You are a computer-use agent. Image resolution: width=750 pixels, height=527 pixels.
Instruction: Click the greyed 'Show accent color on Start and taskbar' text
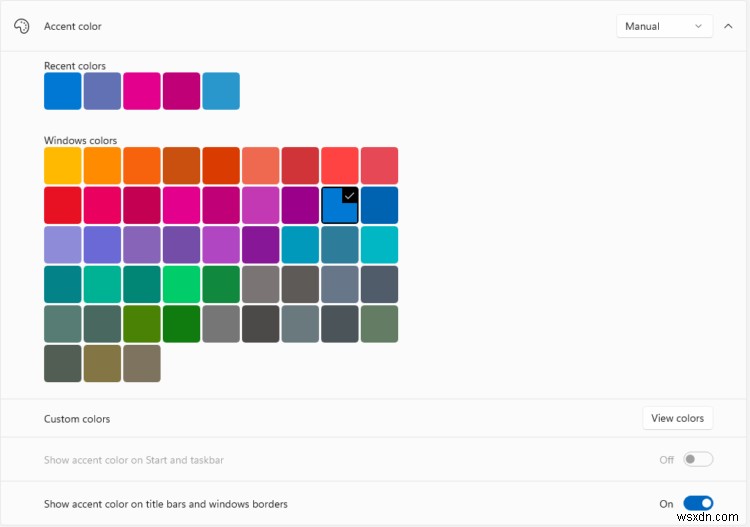(134, 460)
